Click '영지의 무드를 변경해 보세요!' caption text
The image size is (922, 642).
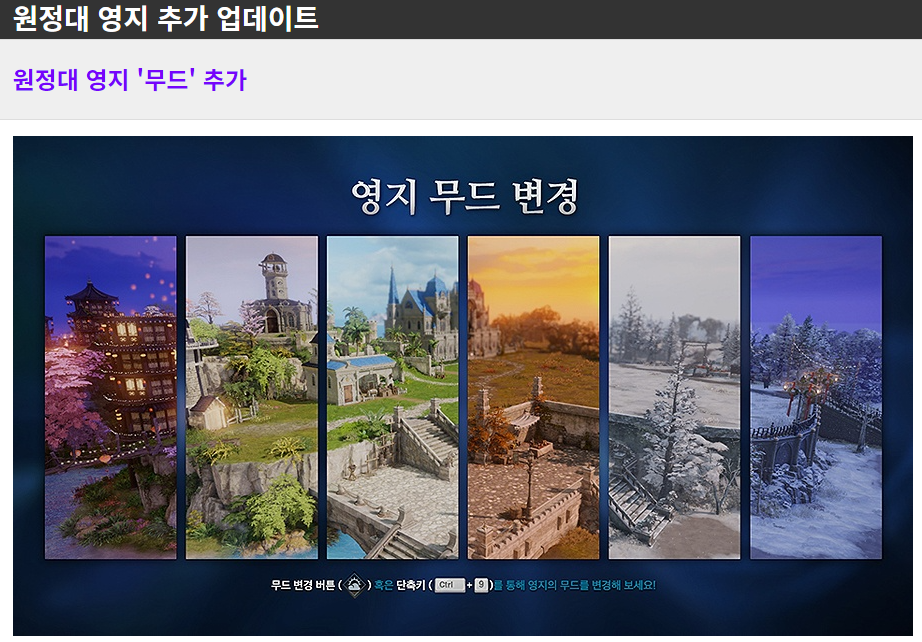[x=591, y=585]
